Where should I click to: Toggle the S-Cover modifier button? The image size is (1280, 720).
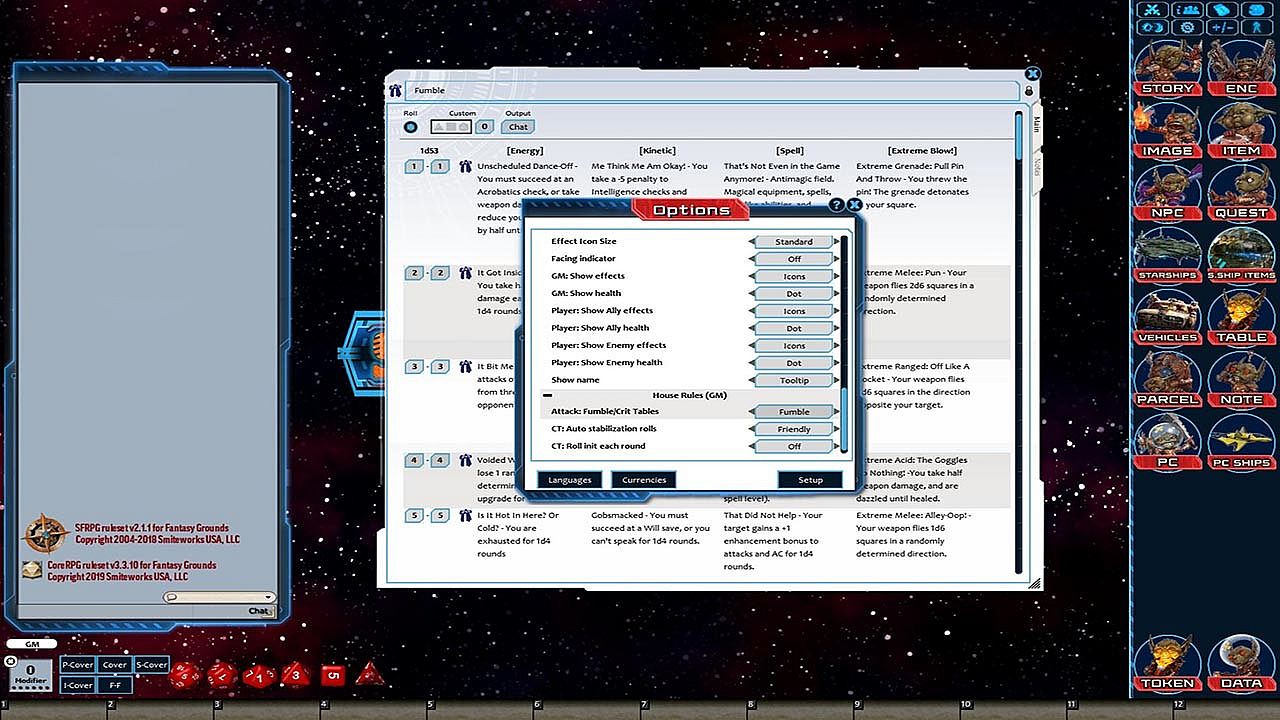coord(151,665)
